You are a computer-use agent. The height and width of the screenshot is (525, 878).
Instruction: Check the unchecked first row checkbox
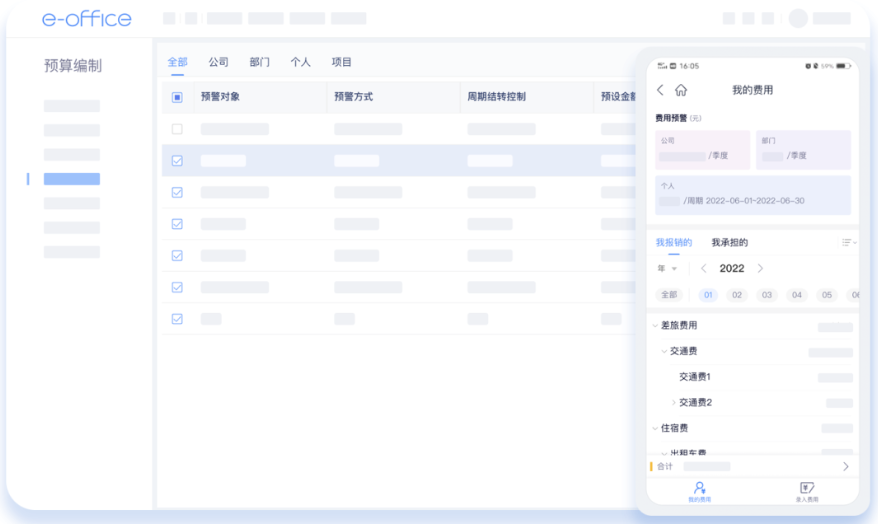click(177, 129)
